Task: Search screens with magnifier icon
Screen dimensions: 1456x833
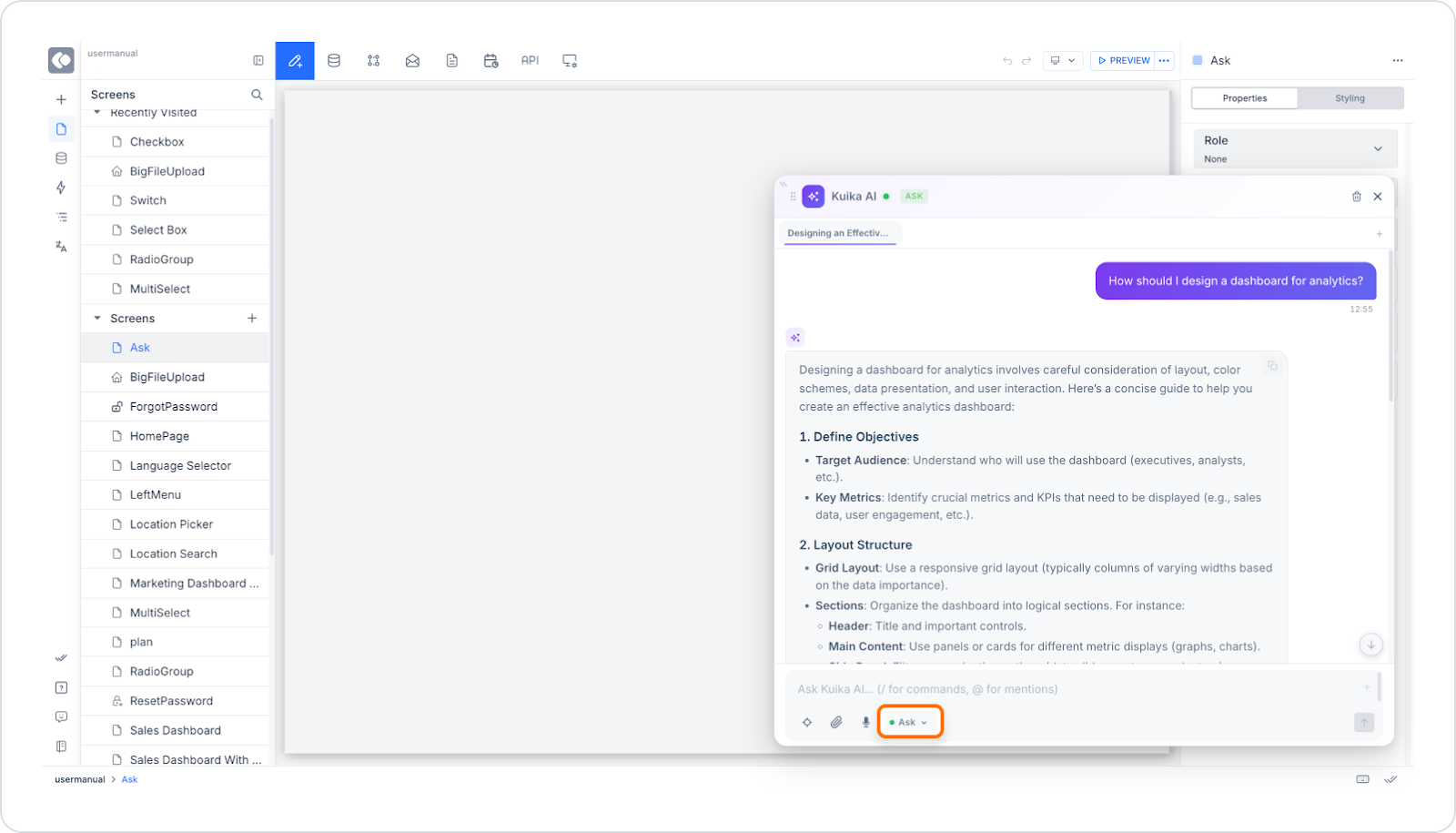Action: click(257, 95)
